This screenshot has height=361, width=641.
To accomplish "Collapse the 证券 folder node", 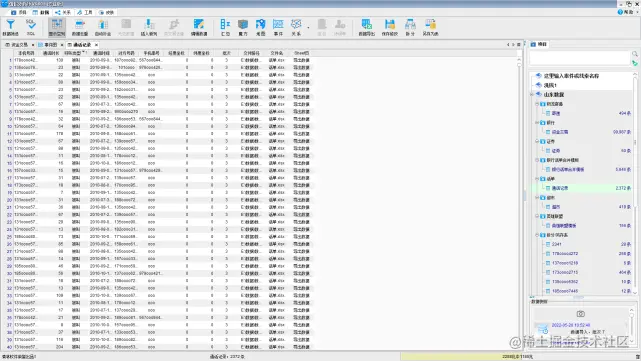I will pos(537,141).
